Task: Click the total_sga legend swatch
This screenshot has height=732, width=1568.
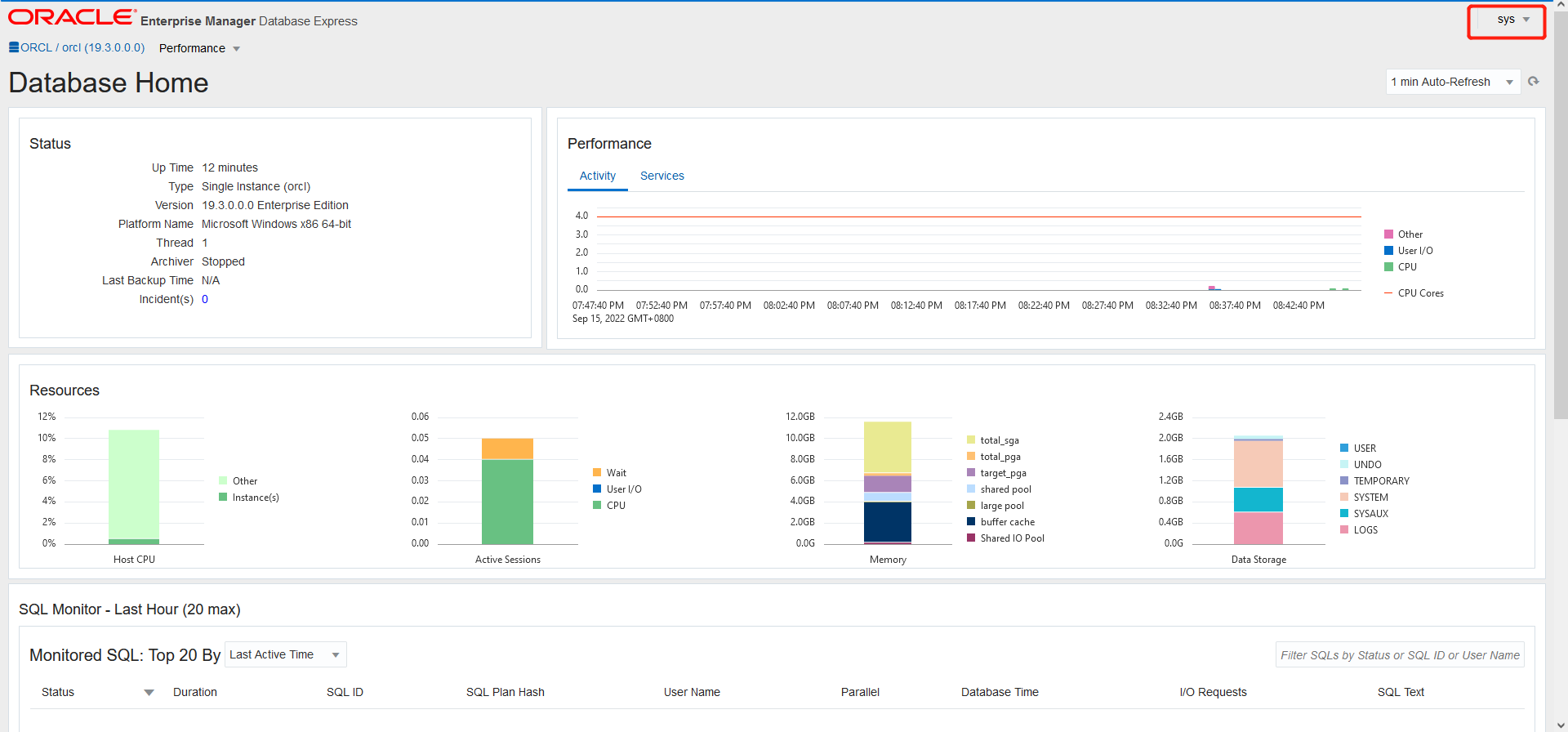Action: 971,440
